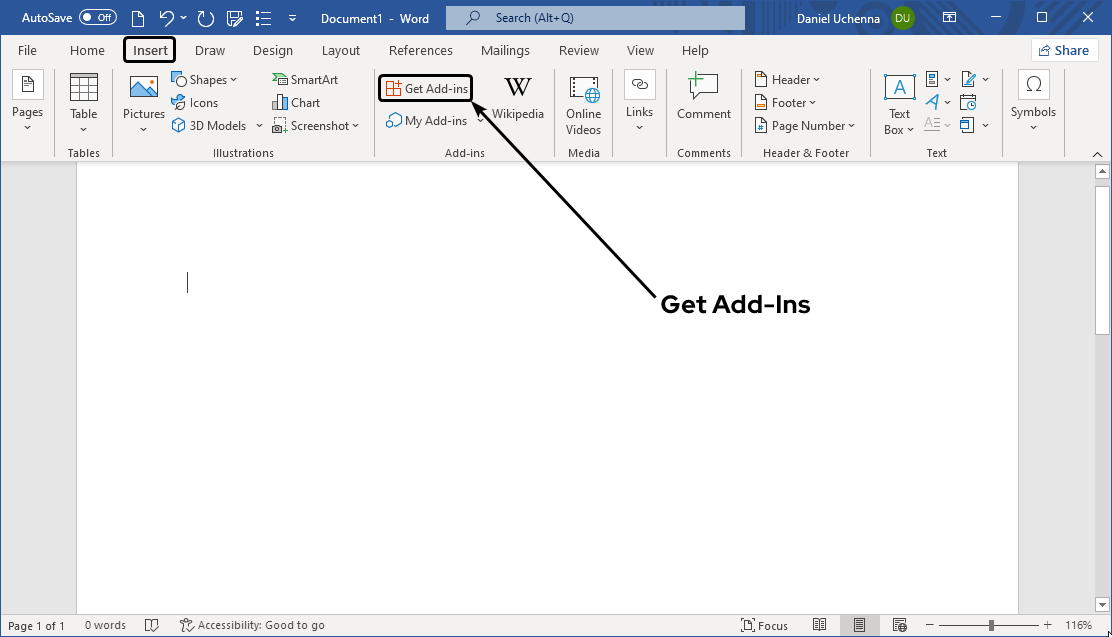Open the Mailings tab
Viewport: 1112px width, 637px height.
(x=505, y=50)
